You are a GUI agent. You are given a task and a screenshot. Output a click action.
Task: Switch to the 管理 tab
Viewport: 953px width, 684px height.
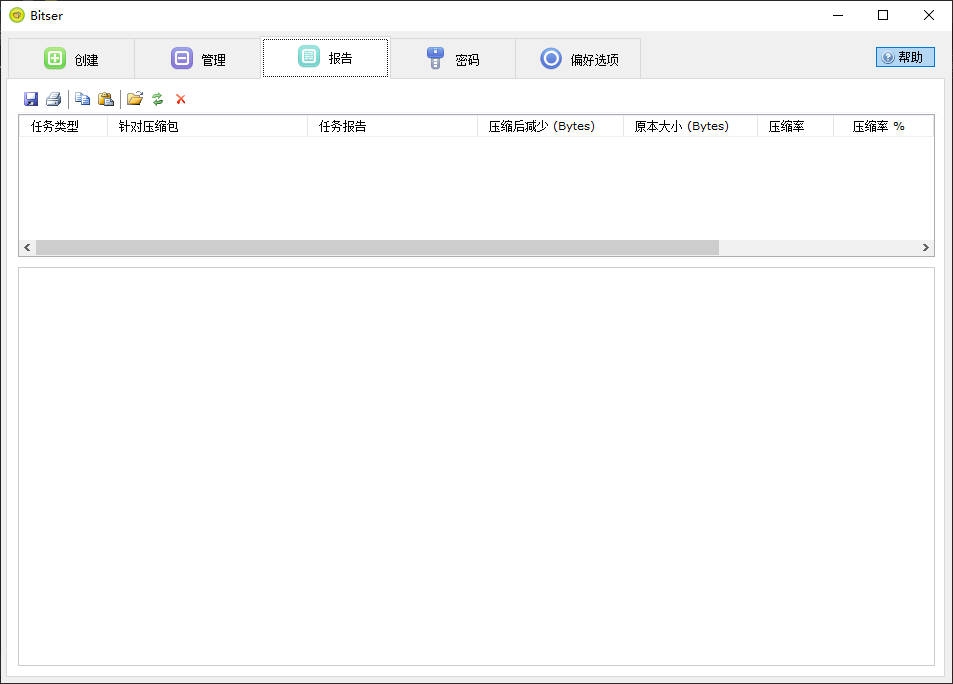click(198, 59)
